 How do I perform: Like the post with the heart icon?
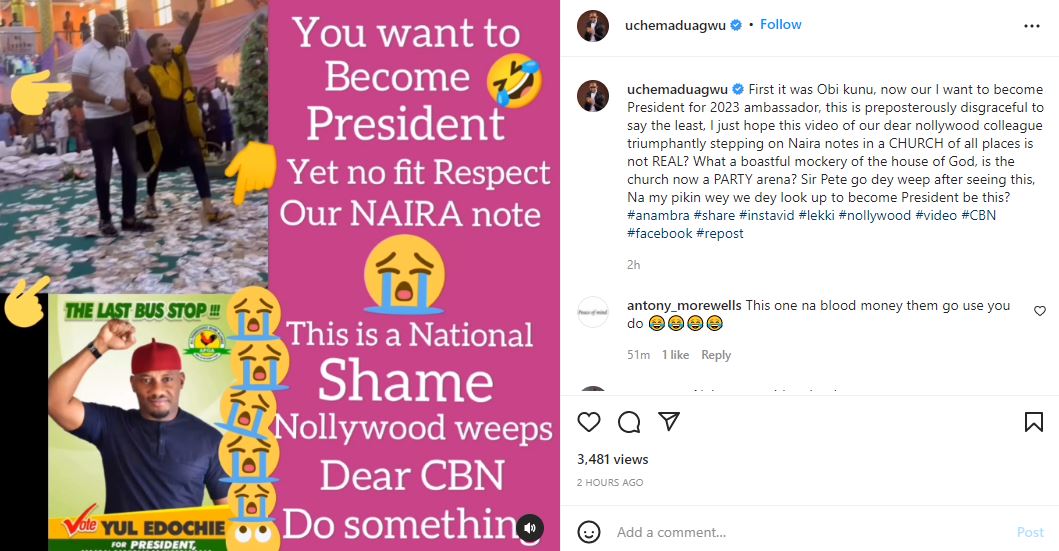point(589,422)
